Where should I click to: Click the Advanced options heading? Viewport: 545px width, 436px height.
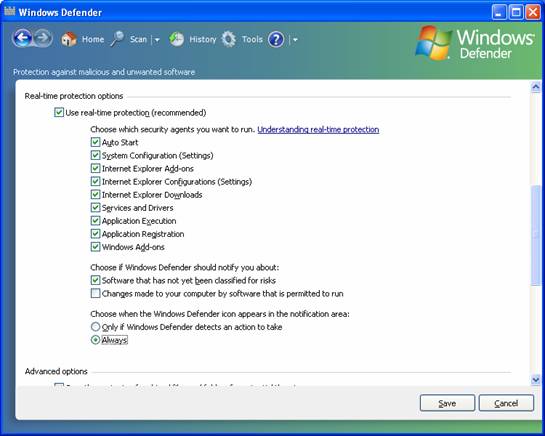pos(56,371)
